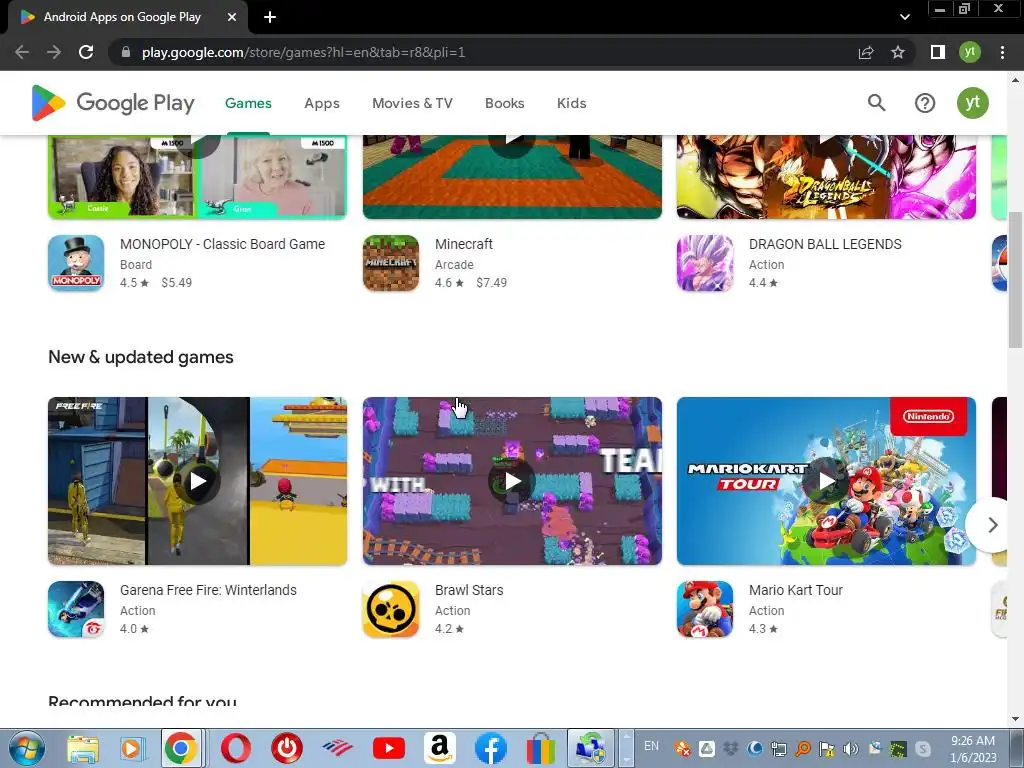Expand the Chrome tab search chevron

[904, 17]
